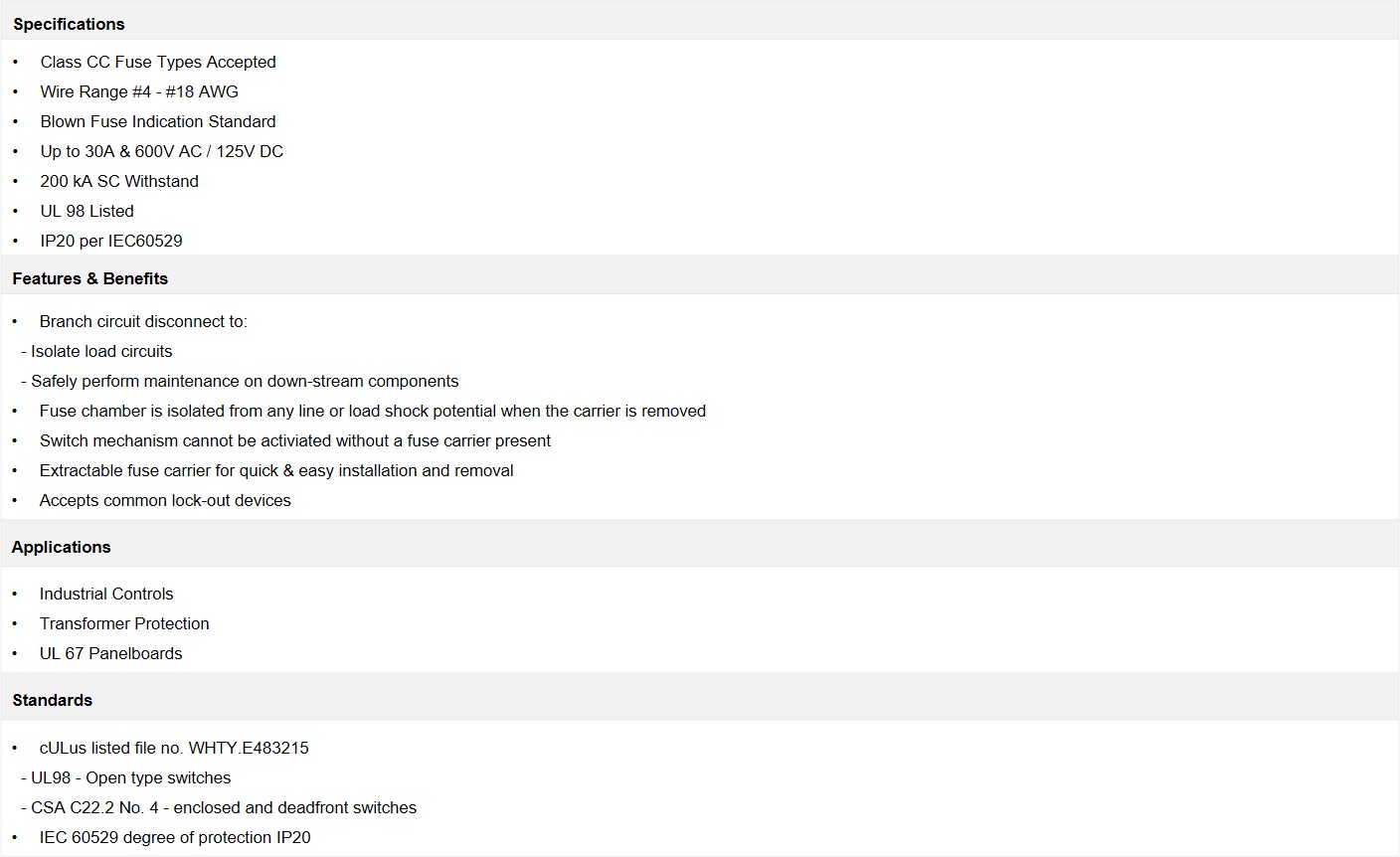
Task: Click the Class CC Fuse Types Accepted line
Action: (x=158, y=62)
